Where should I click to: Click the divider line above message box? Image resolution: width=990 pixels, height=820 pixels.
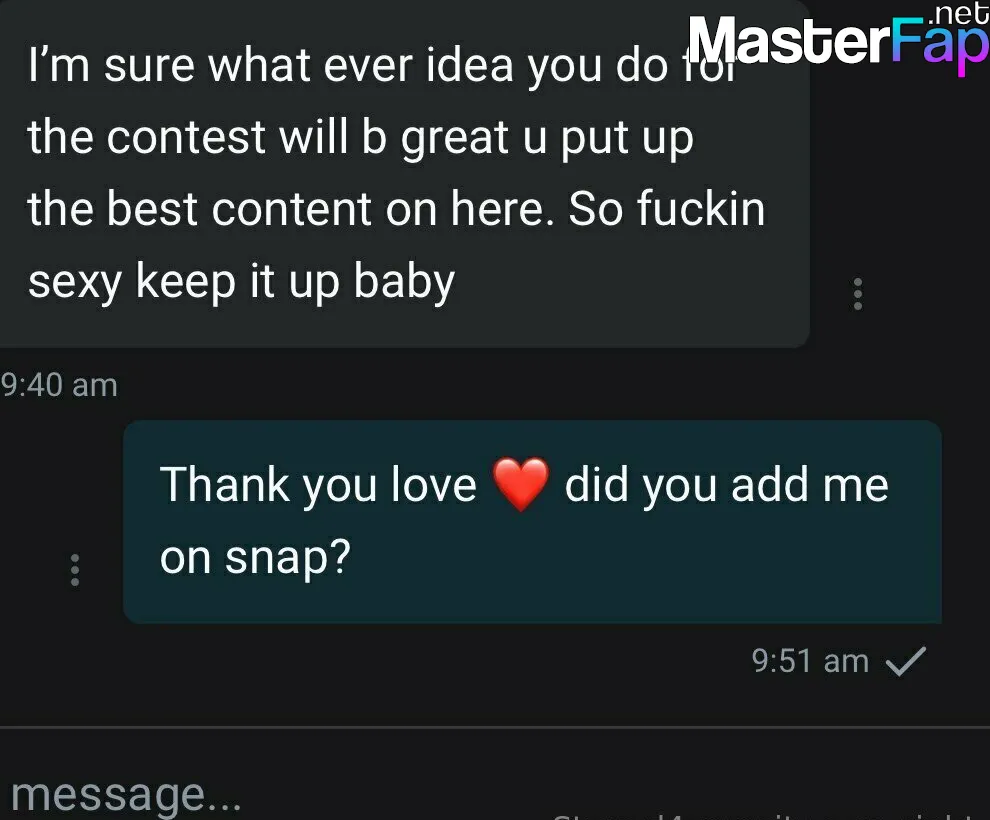[x=495, y=727]
